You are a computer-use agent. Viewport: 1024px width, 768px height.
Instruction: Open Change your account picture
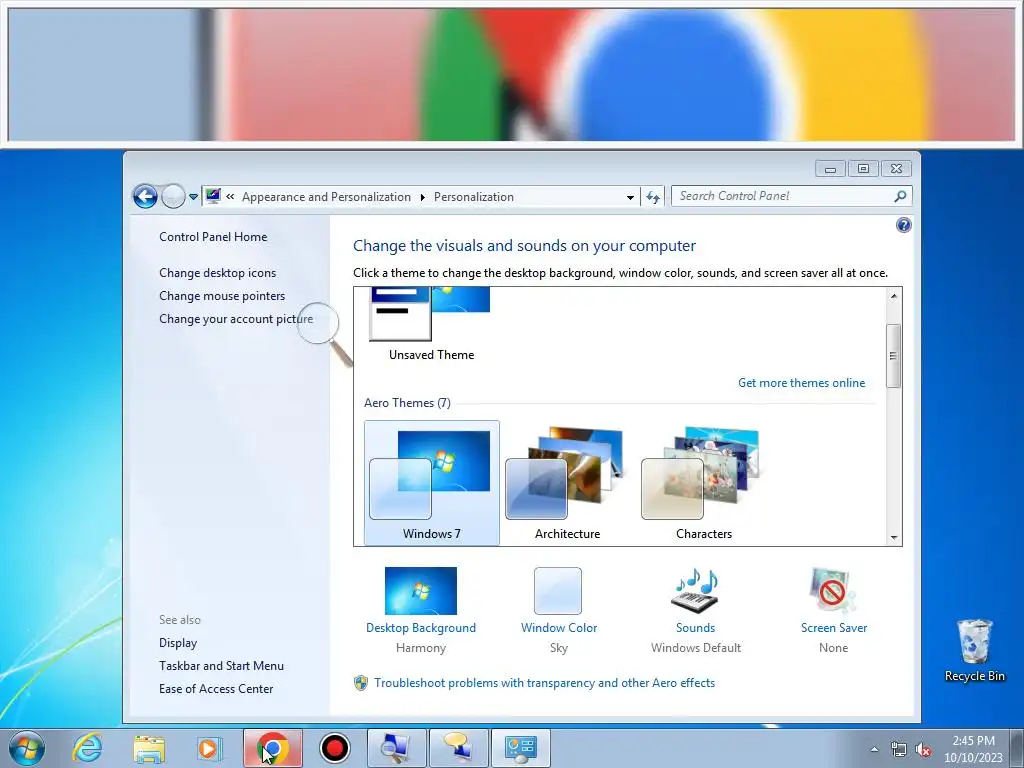[236, 319]
